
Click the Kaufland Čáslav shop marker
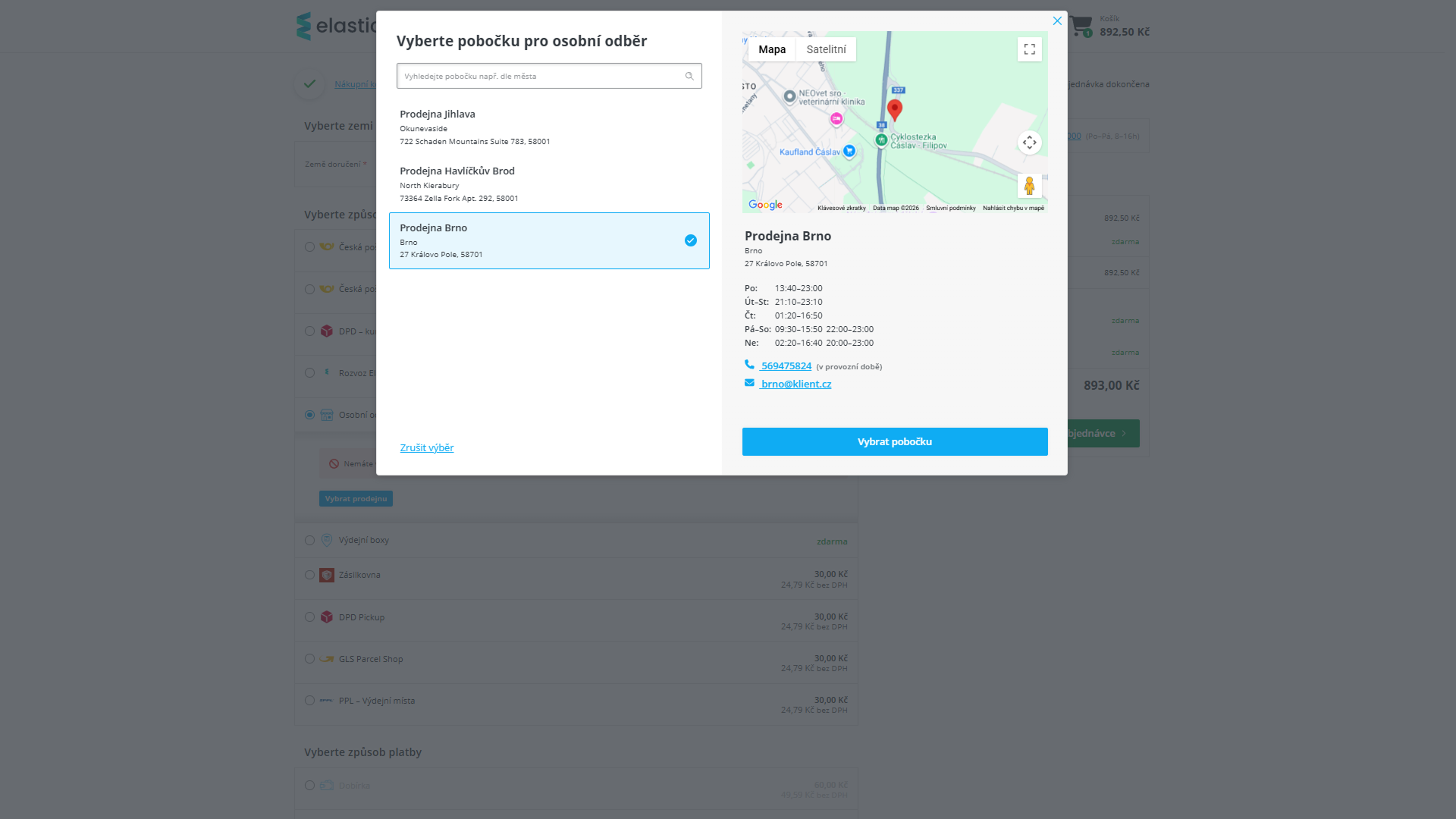pos(849,151)
